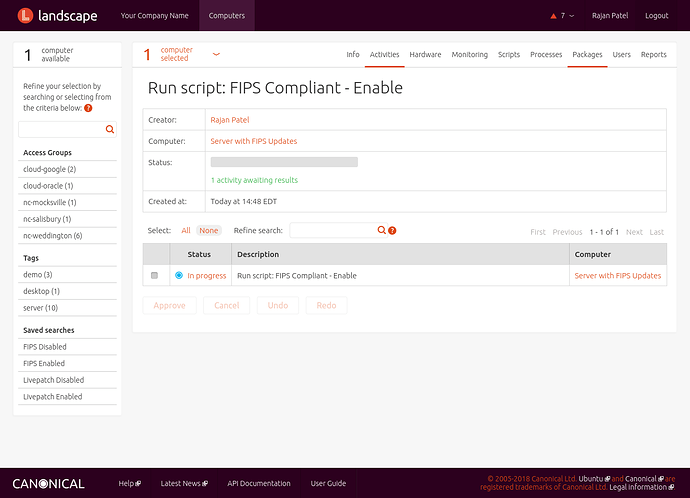Click the Approve button
This screenshot has height=498, width=690.
tap(169, 305)
